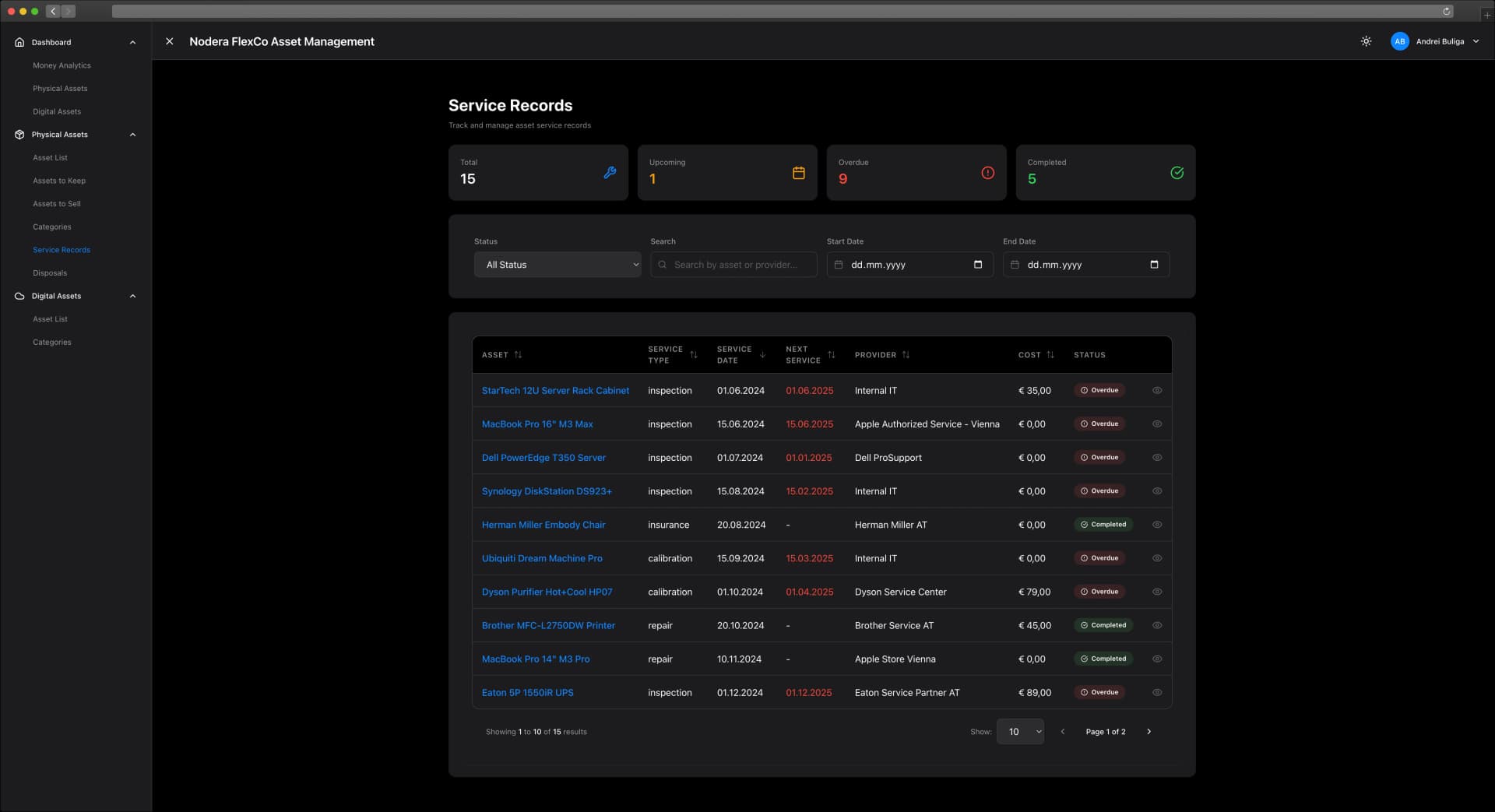The height and width of the screenshot is (812, 1495).
Task: Go to the Service Records page
Action: point(62,250)
